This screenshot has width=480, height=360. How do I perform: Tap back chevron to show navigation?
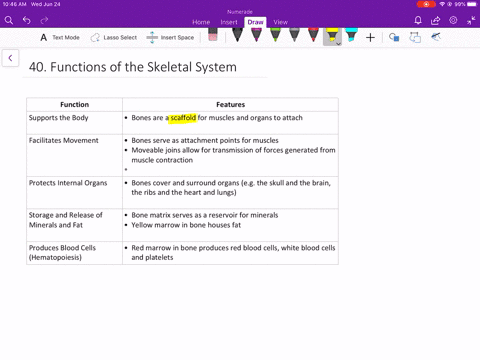(10, 58)
